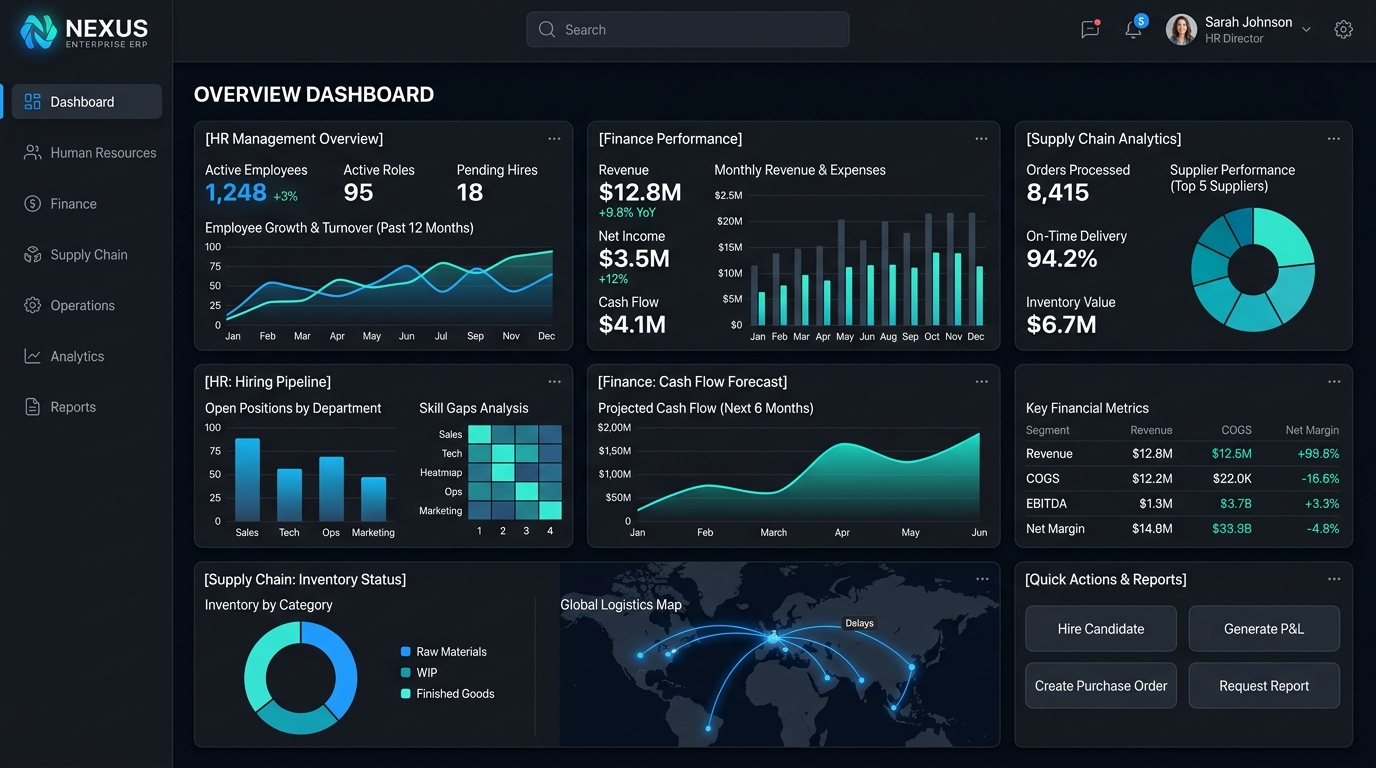Viewport: 1376px width, 768px height.
Task: Open Inventory Status card options menu
Action: pyautogui.click(x=982, y=579)
